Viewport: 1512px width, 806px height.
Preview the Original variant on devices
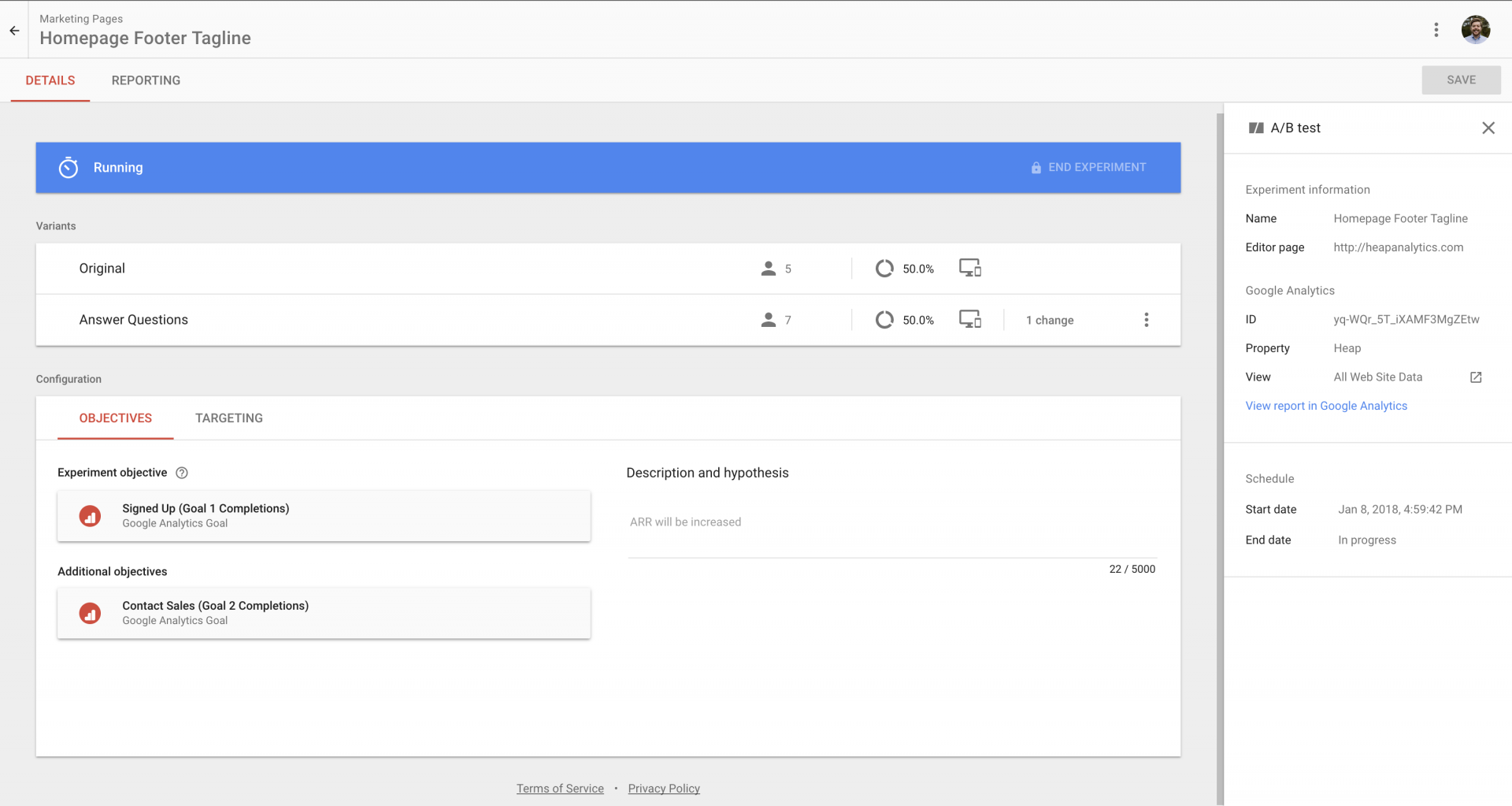click(x=969, y=268)
